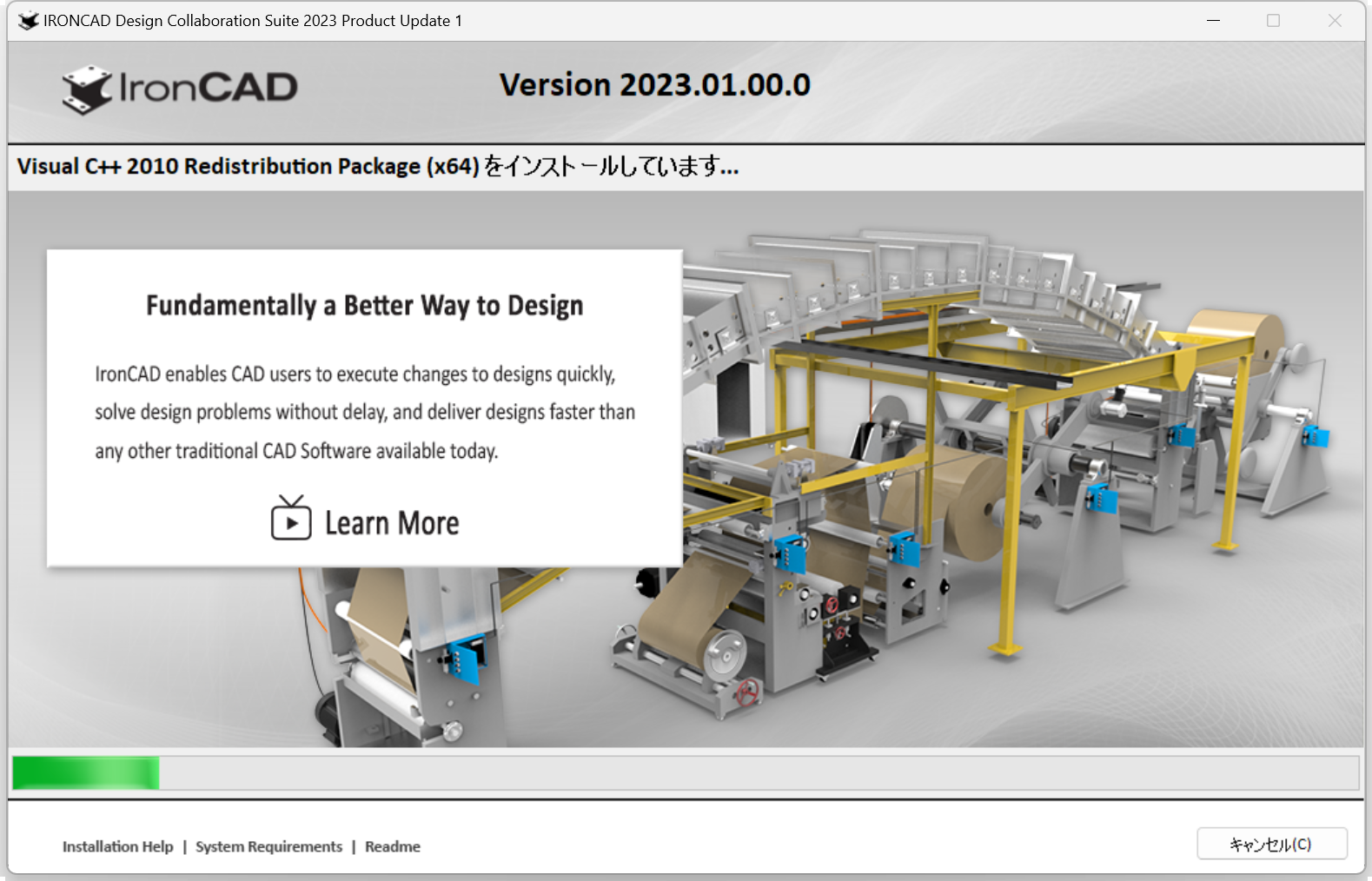Click the Version 2023.01.00.0 heading

pyautogui.click(x=654, y=85)
